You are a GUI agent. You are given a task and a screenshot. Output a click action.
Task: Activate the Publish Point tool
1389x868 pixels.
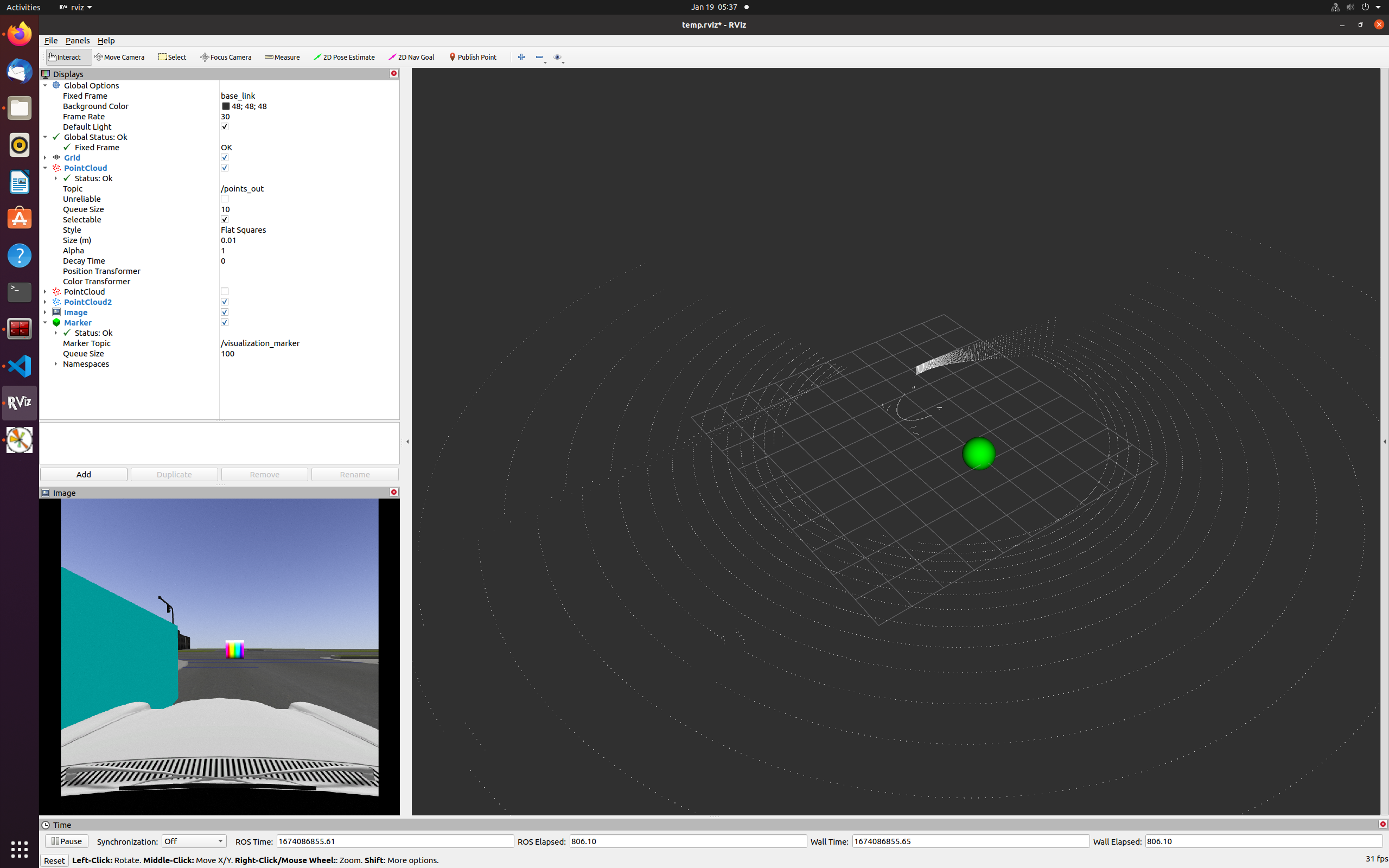(473, 57)
